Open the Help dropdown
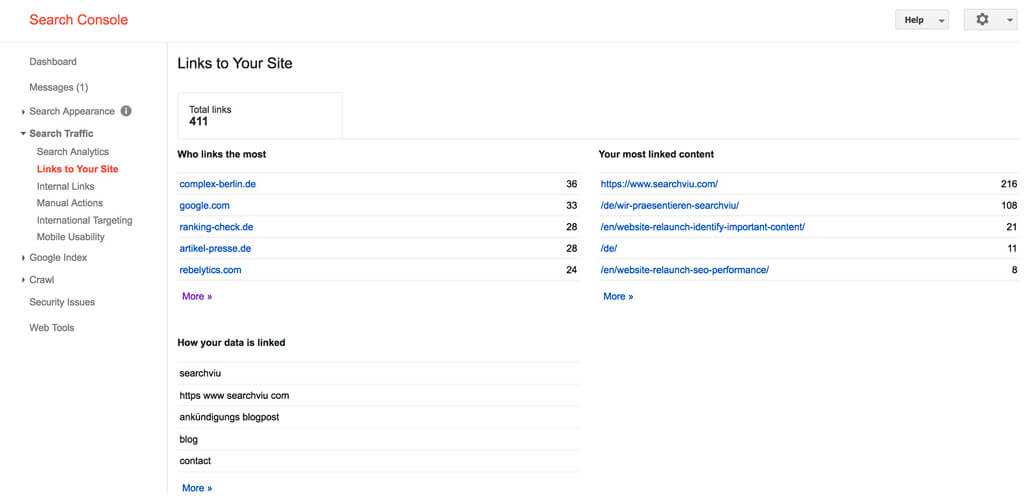The height and width of the screenshot is (498, 1024). pos(921,20)
